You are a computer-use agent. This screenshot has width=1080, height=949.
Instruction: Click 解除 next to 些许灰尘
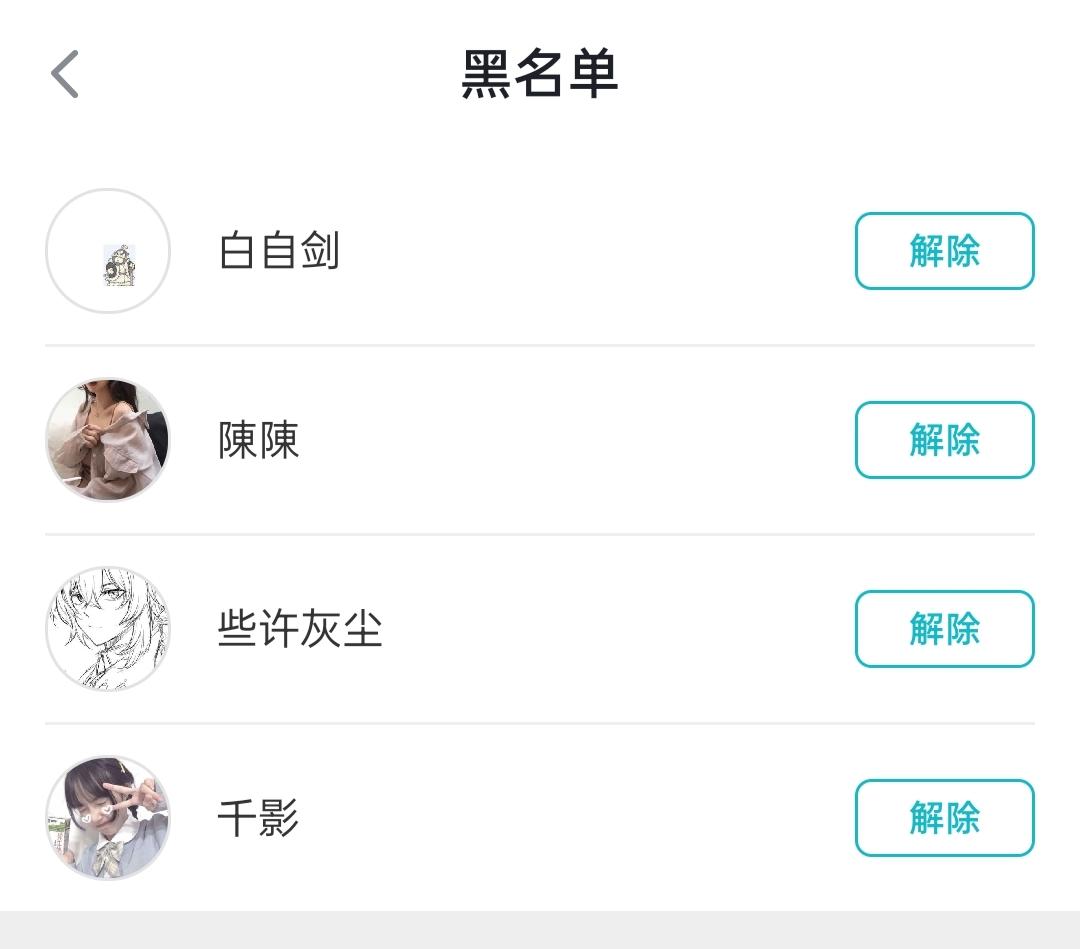944,629
